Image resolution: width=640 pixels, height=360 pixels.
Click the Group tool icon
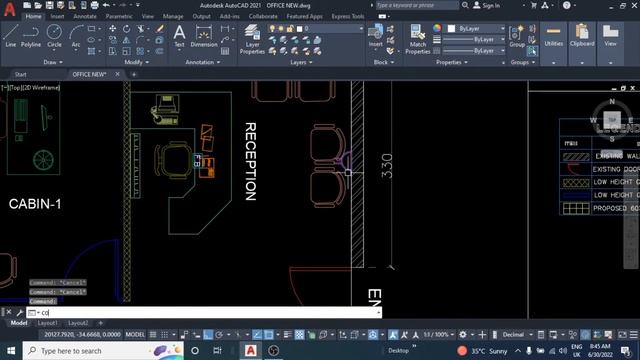517,36
